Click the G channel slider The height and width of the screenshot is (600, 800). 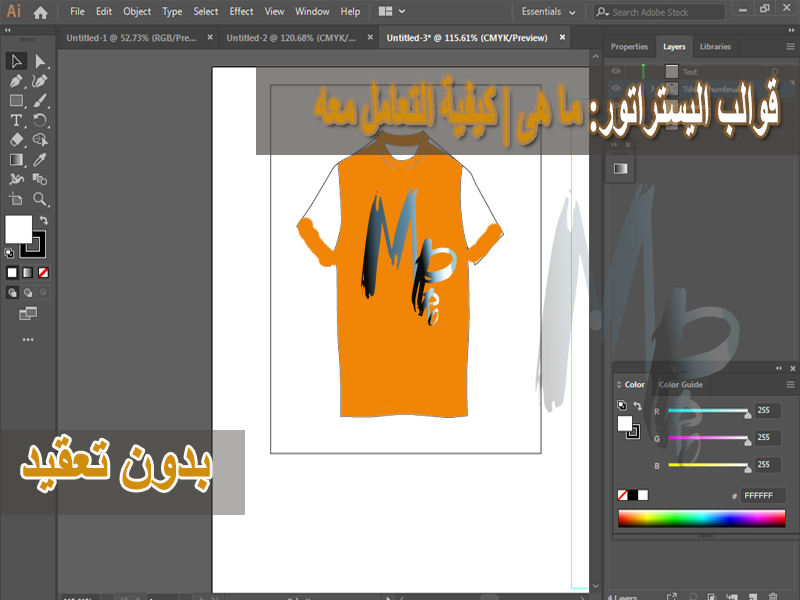click(x=708, y=438)
